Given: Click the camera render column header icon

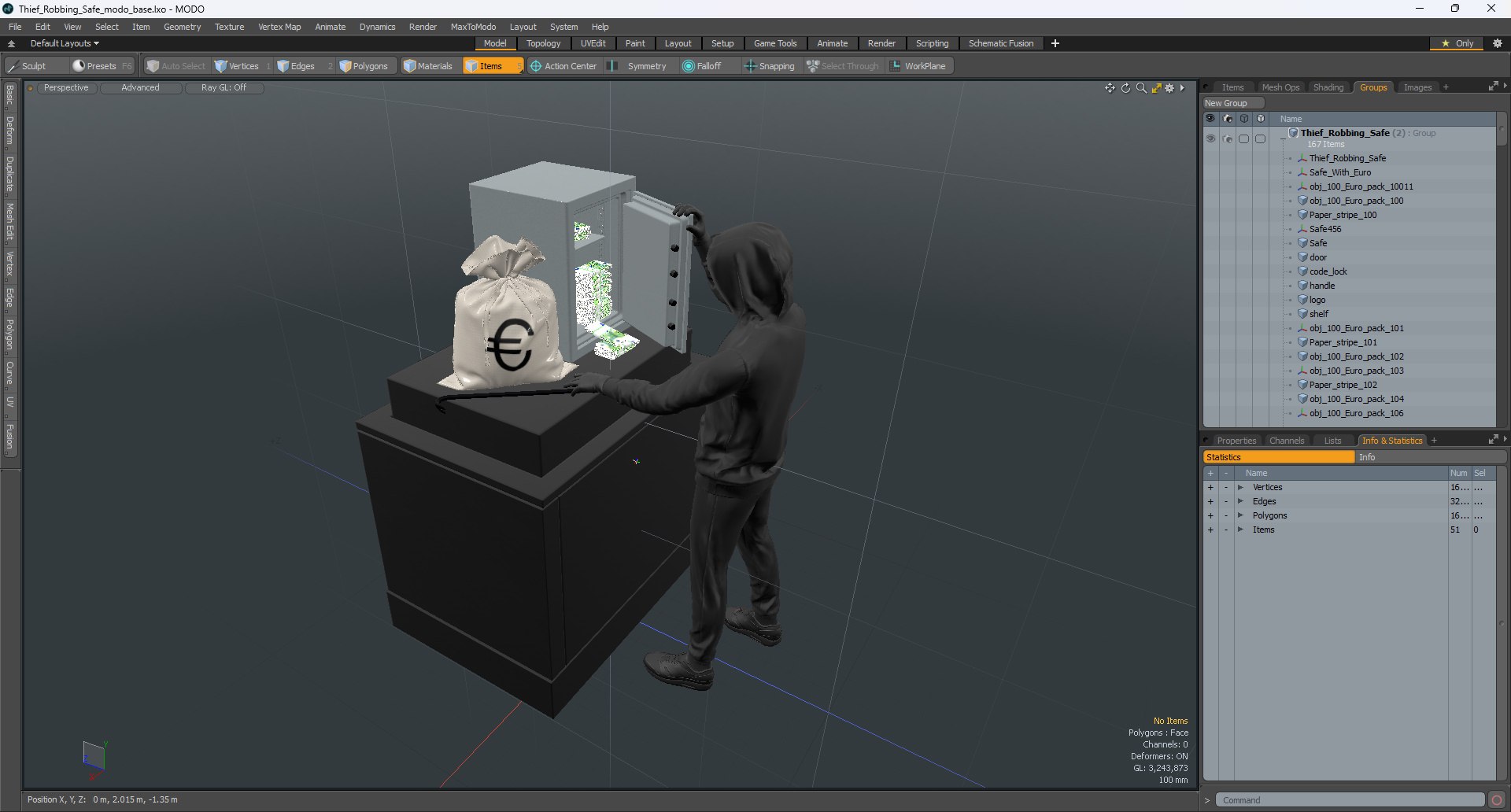Looking at the screenshot, I should coord(1228,119).
